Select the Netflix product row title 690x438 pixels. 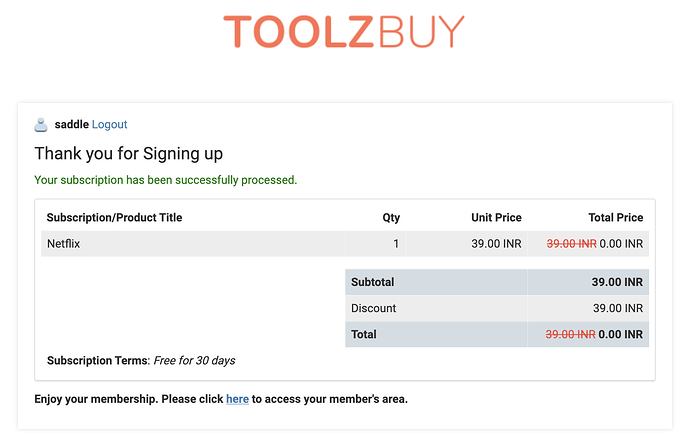tap(63, 244)
